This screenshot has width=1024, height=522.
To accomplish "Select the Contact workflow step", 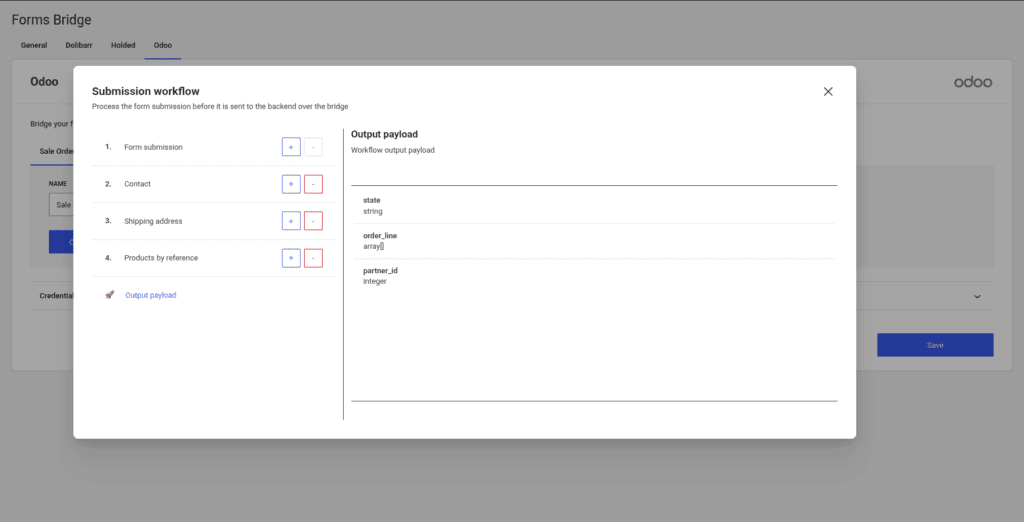I will [137, 184].
